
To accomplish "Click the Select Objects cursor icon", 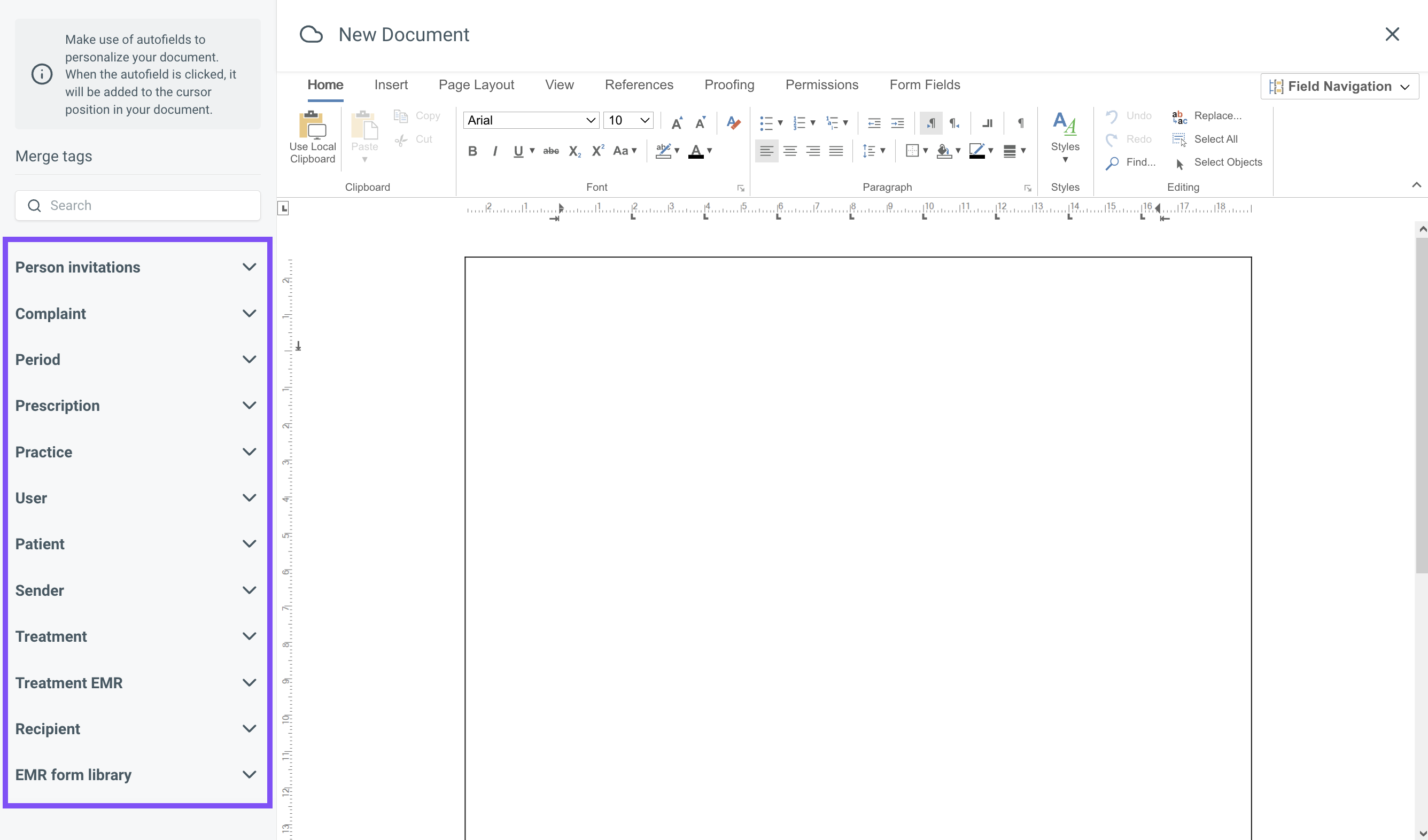I will [1180, 164].
